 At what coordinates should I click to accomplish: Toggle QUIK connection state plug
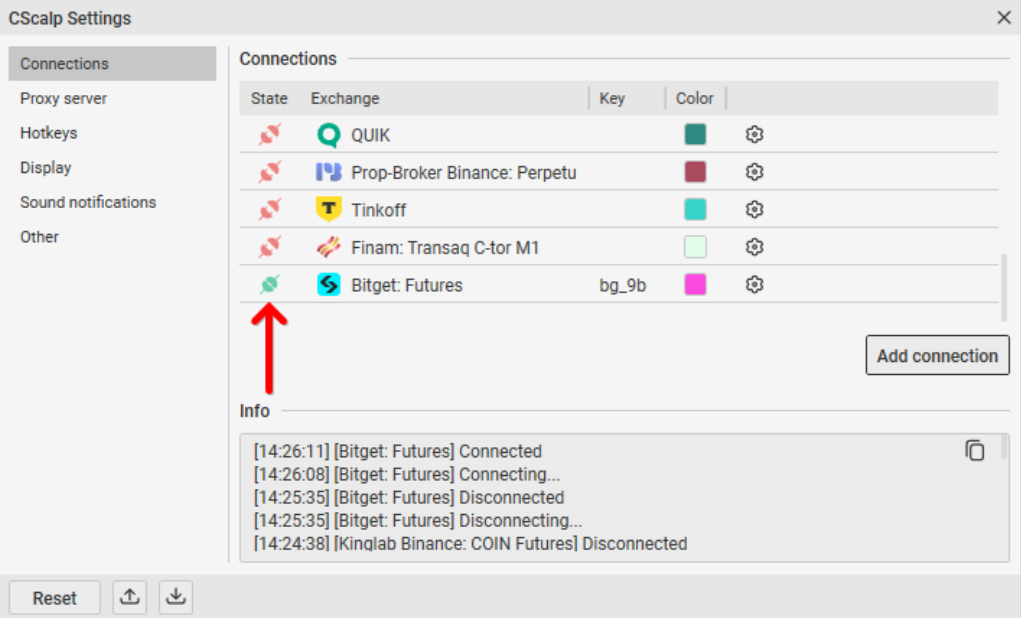click(269, 135)
